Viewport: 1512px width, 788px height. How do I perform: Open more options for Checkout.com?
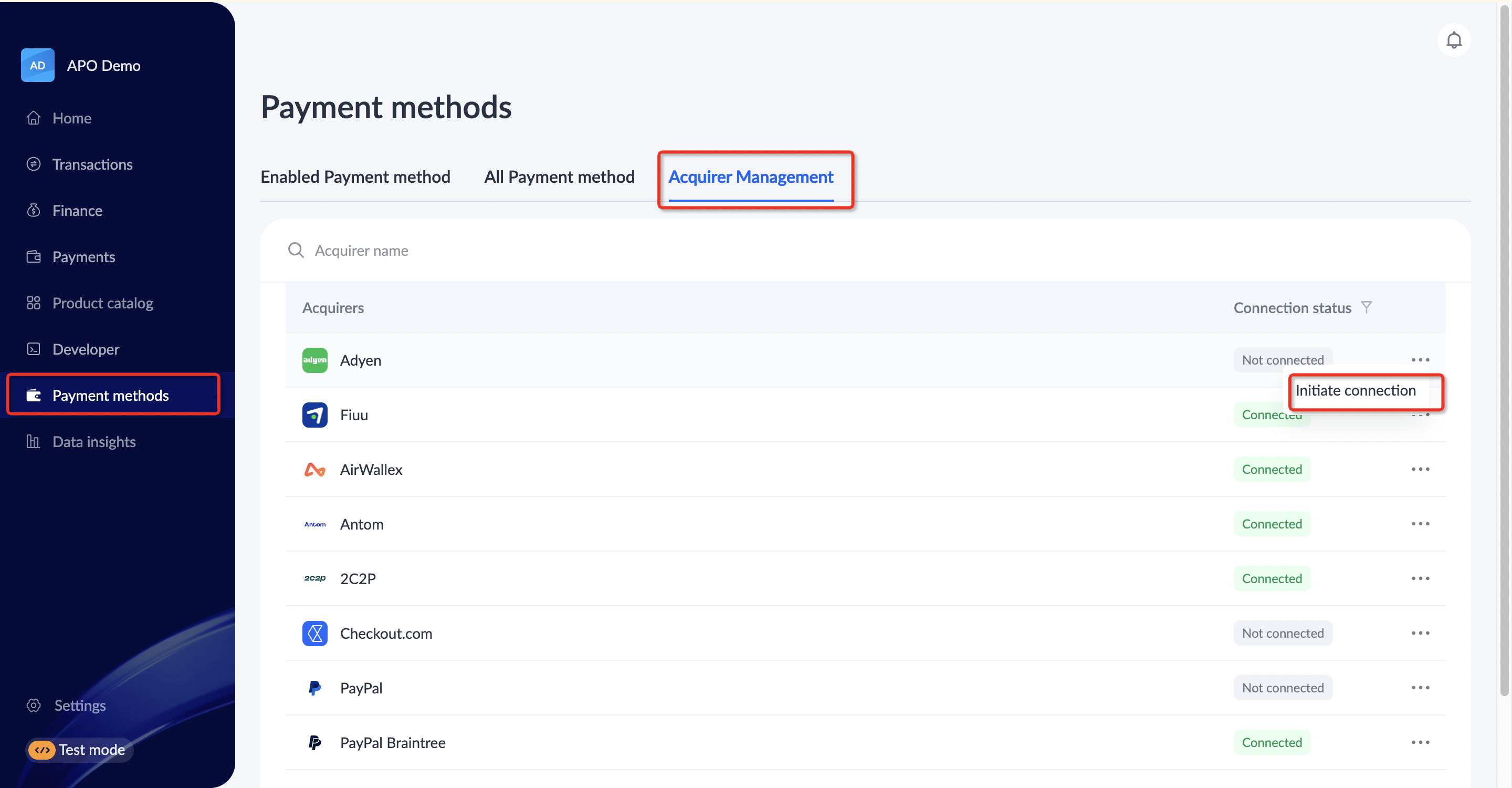[x=1420, y=633]
